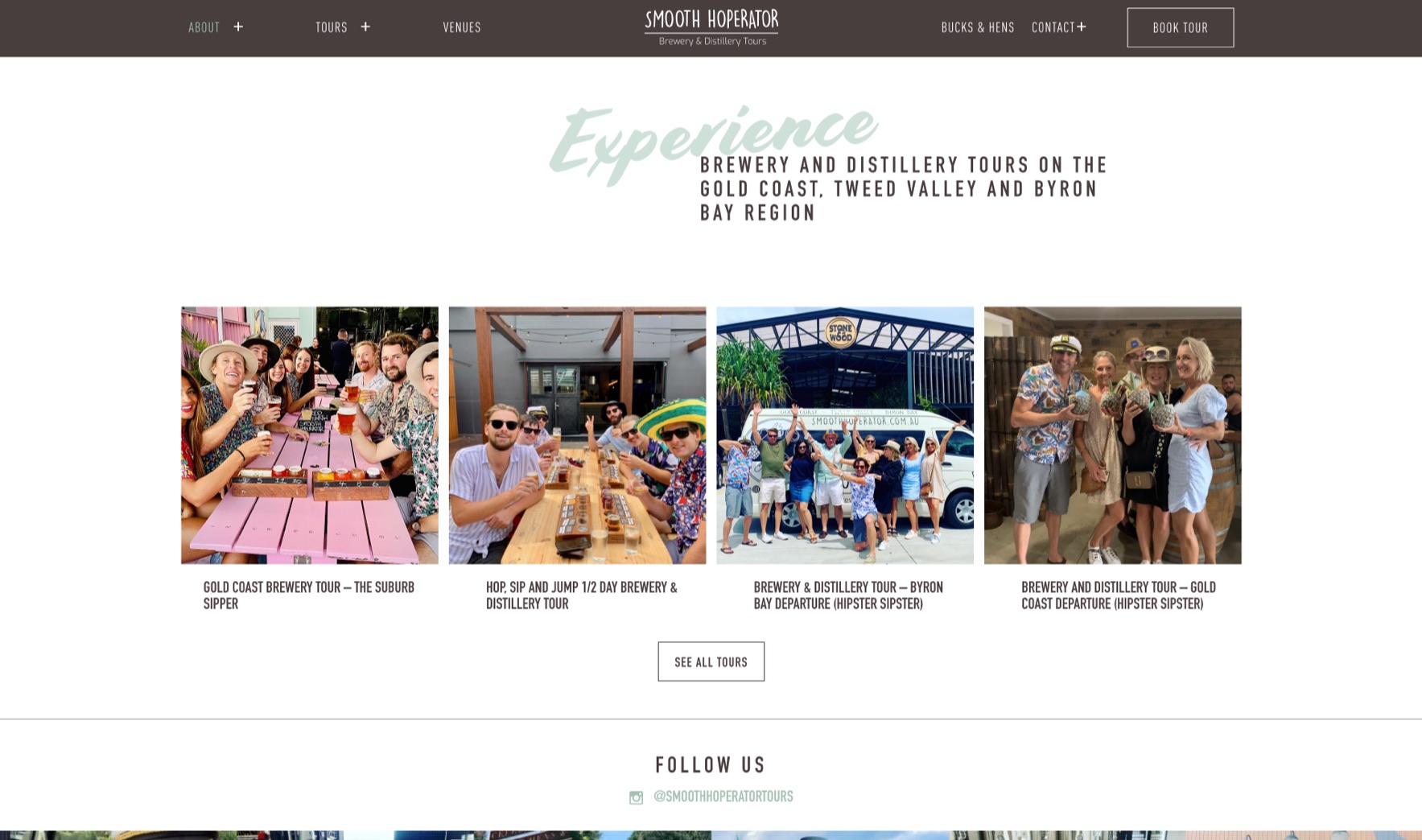
Task: Open the captain hat group photo
Action: (x=1112, y=435)
